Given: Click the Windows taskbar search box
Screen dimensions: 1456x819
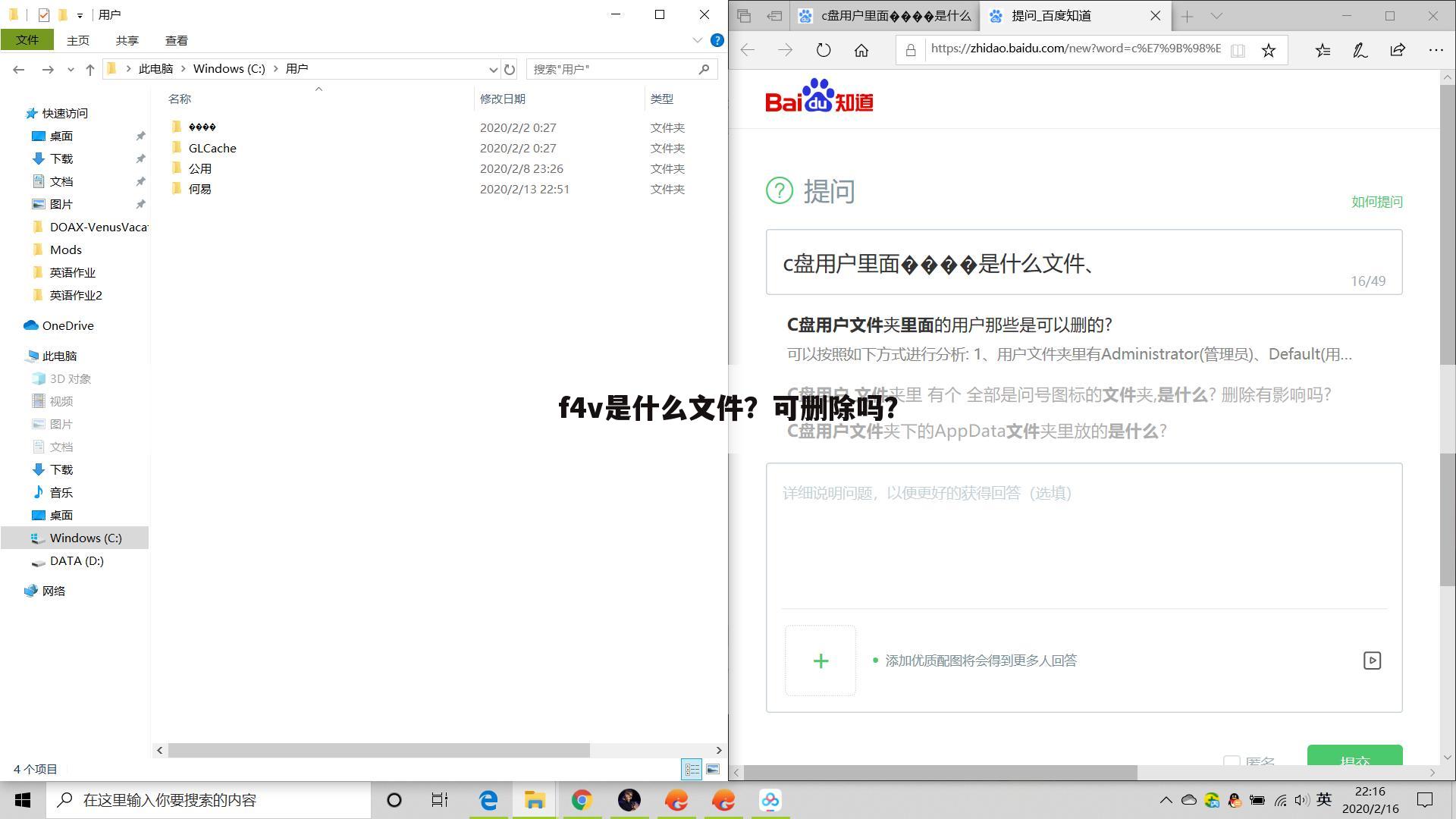Looking at the screenshot, I should (208, 800).
